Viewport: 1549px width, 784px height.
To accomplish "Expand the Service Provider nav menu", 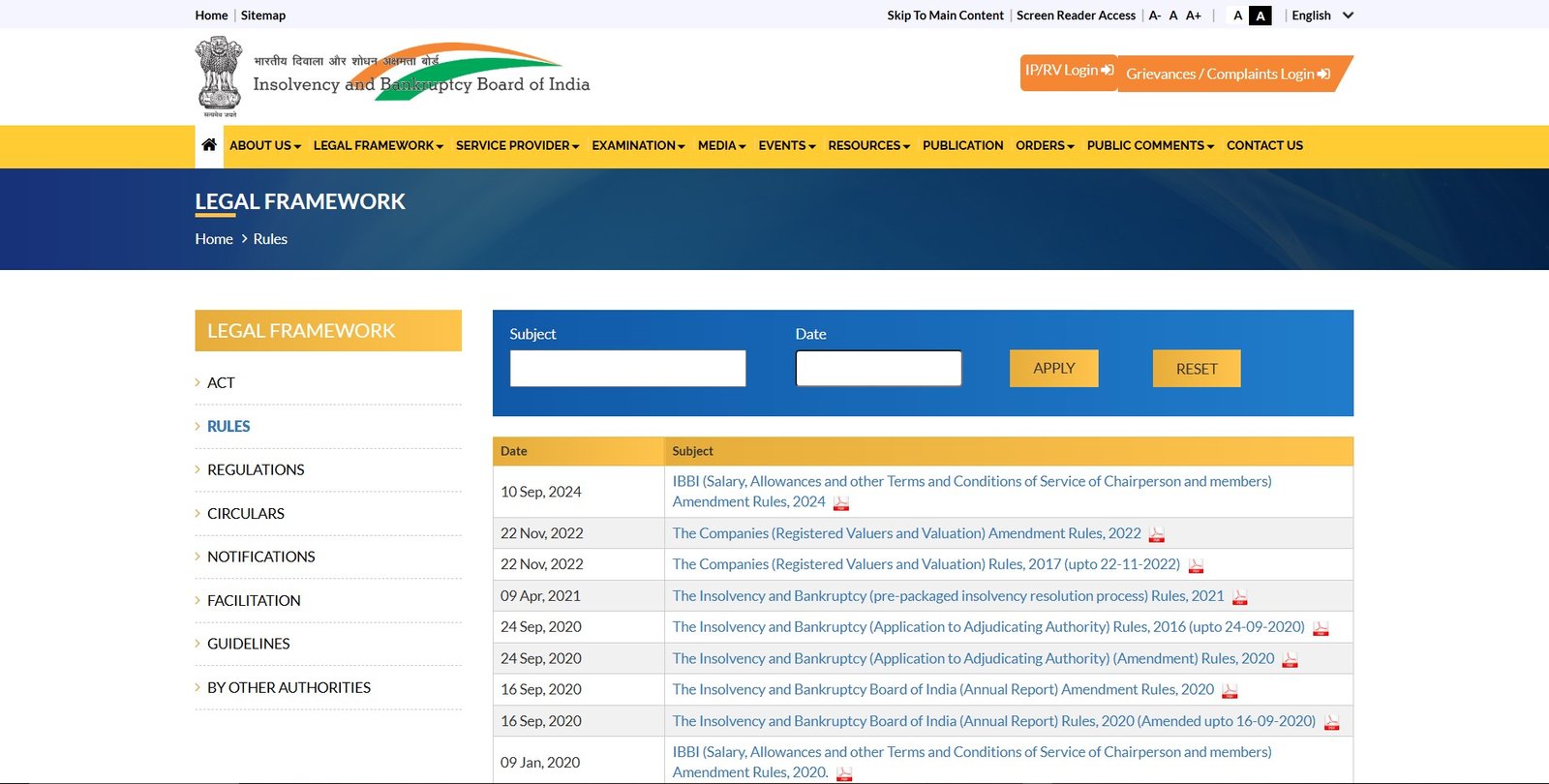I will tap(517, 146).
